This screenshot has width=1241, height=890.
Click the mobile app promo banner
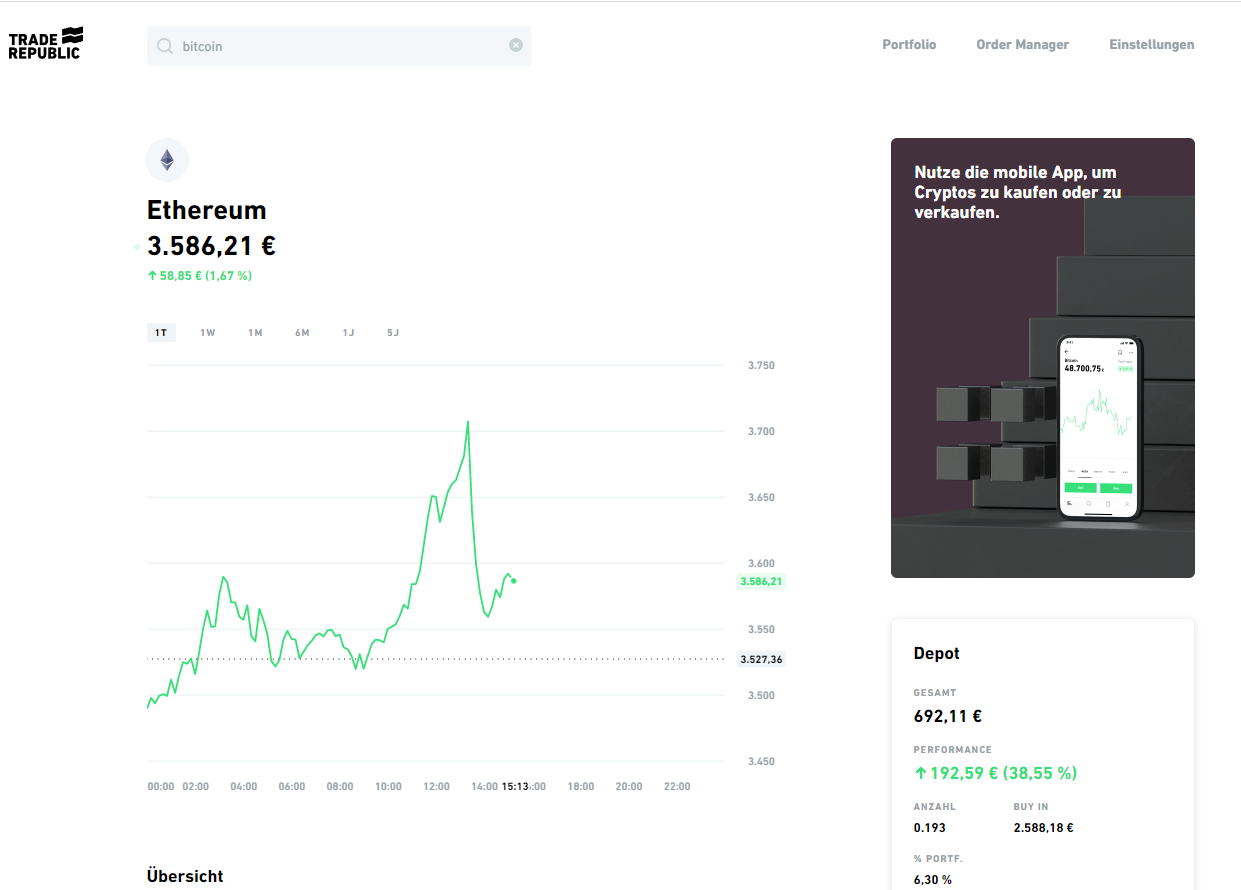click(x=1043, y=357)
